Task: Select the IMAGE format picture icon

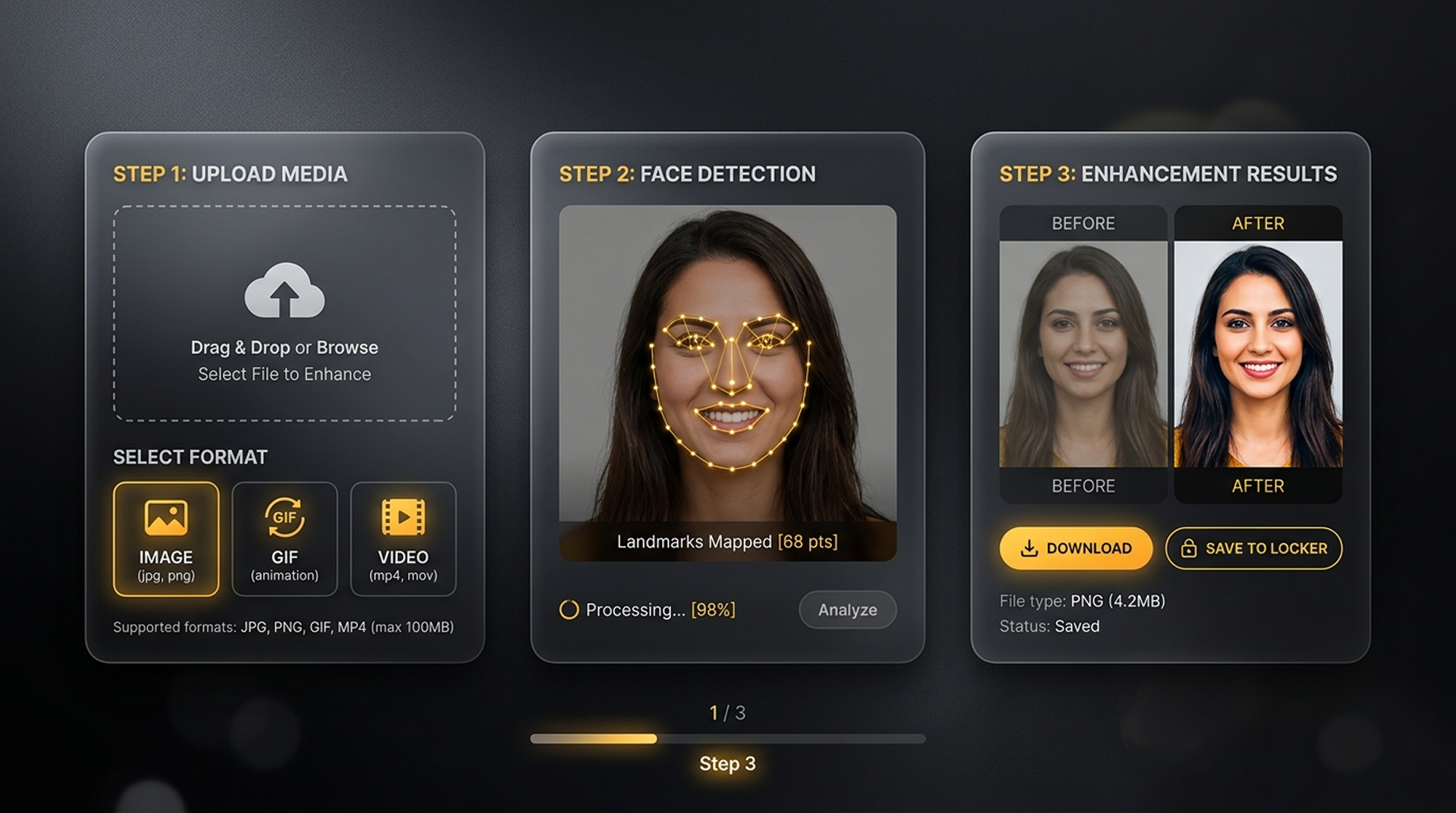Action: pyautogui.click(x=166, y=518)
